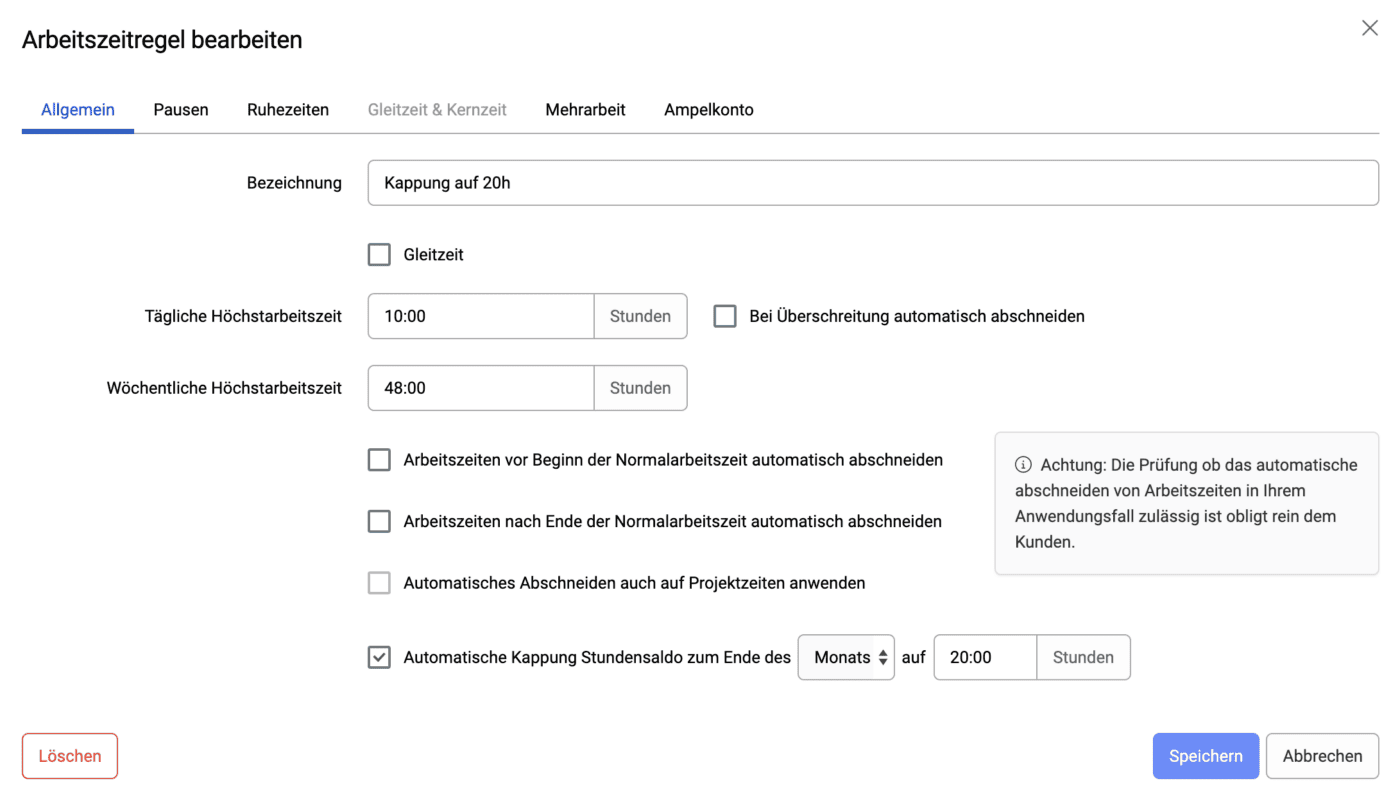Screen dimensions: 1400x799
Task: Check Bei Überschreitung automatisch abschneiden
Action: click(x=725, y=316)
